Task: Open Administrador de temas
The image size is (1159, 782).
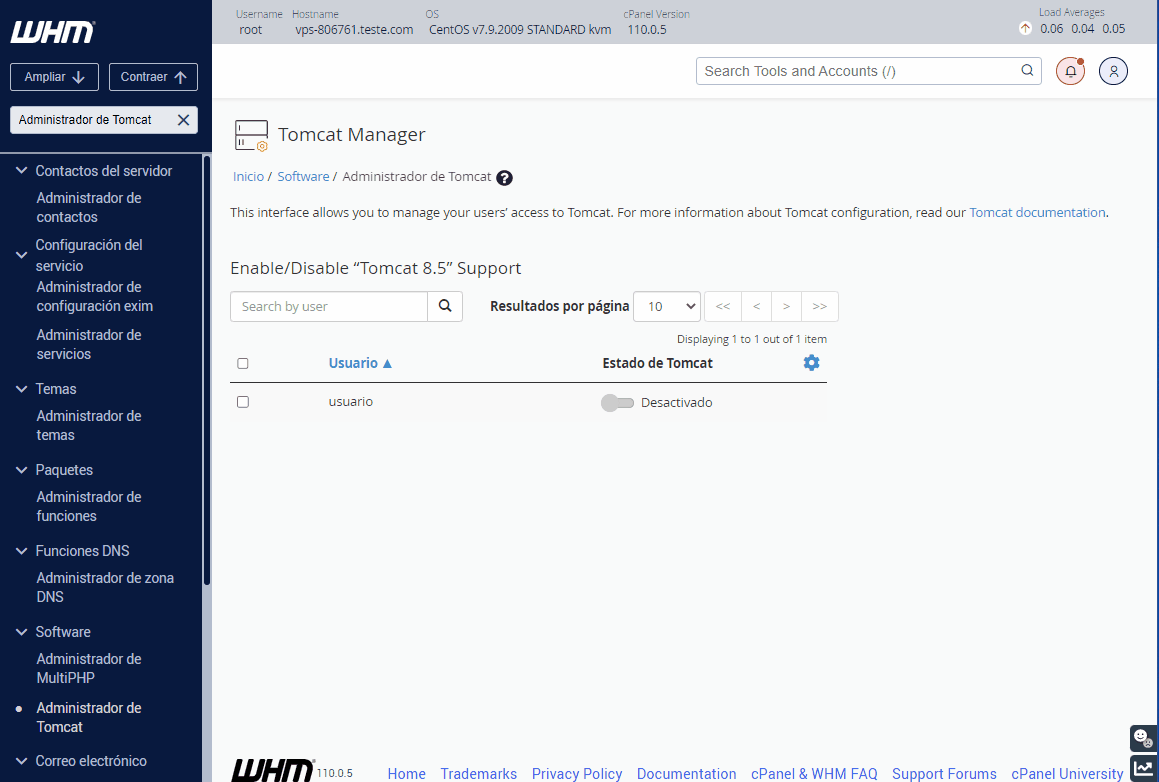Action: click(89, 426)
